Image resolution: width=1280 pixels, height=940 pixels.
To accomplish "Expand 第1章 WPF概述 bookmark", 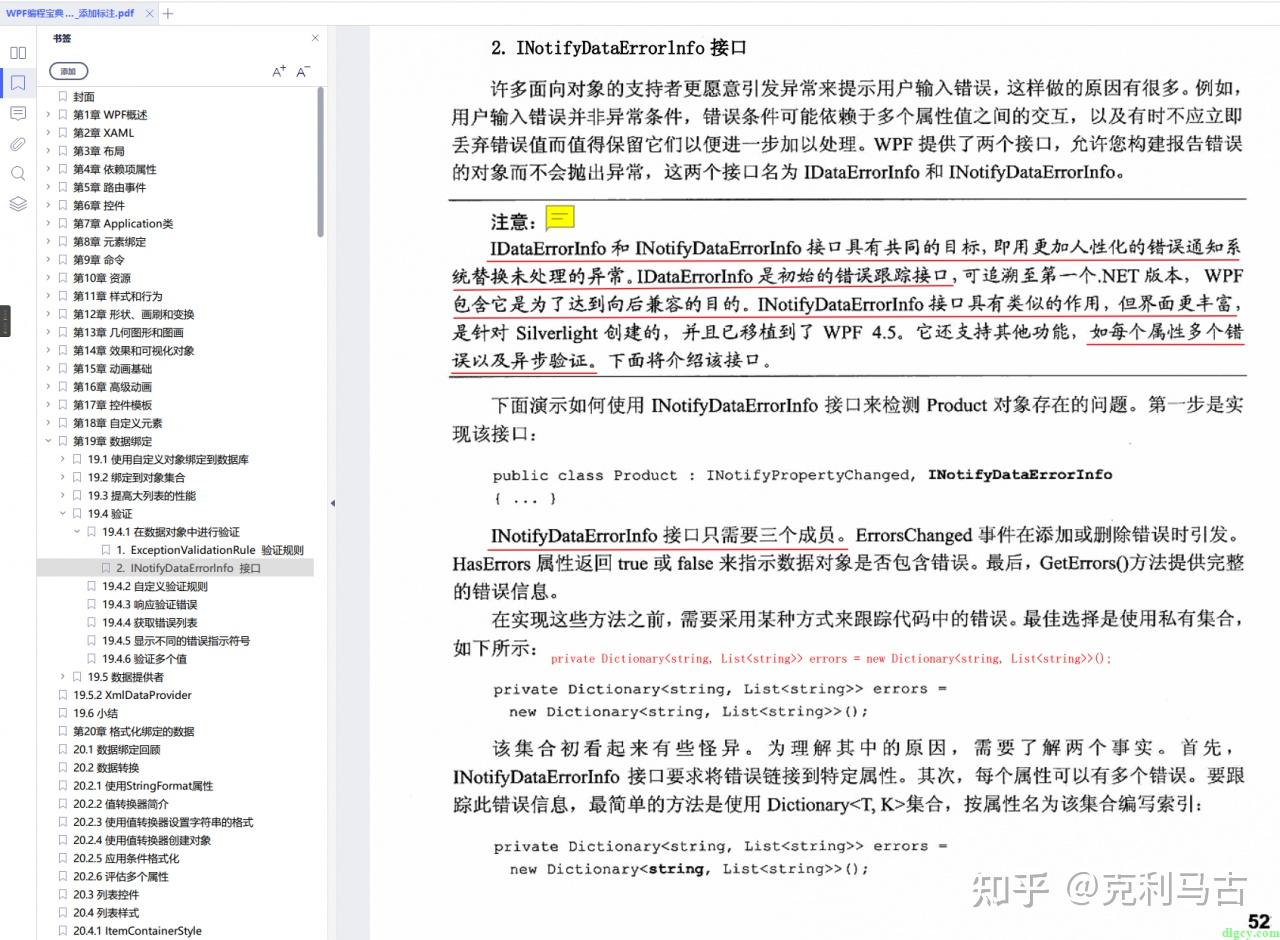I will click(x=48, y=115).
